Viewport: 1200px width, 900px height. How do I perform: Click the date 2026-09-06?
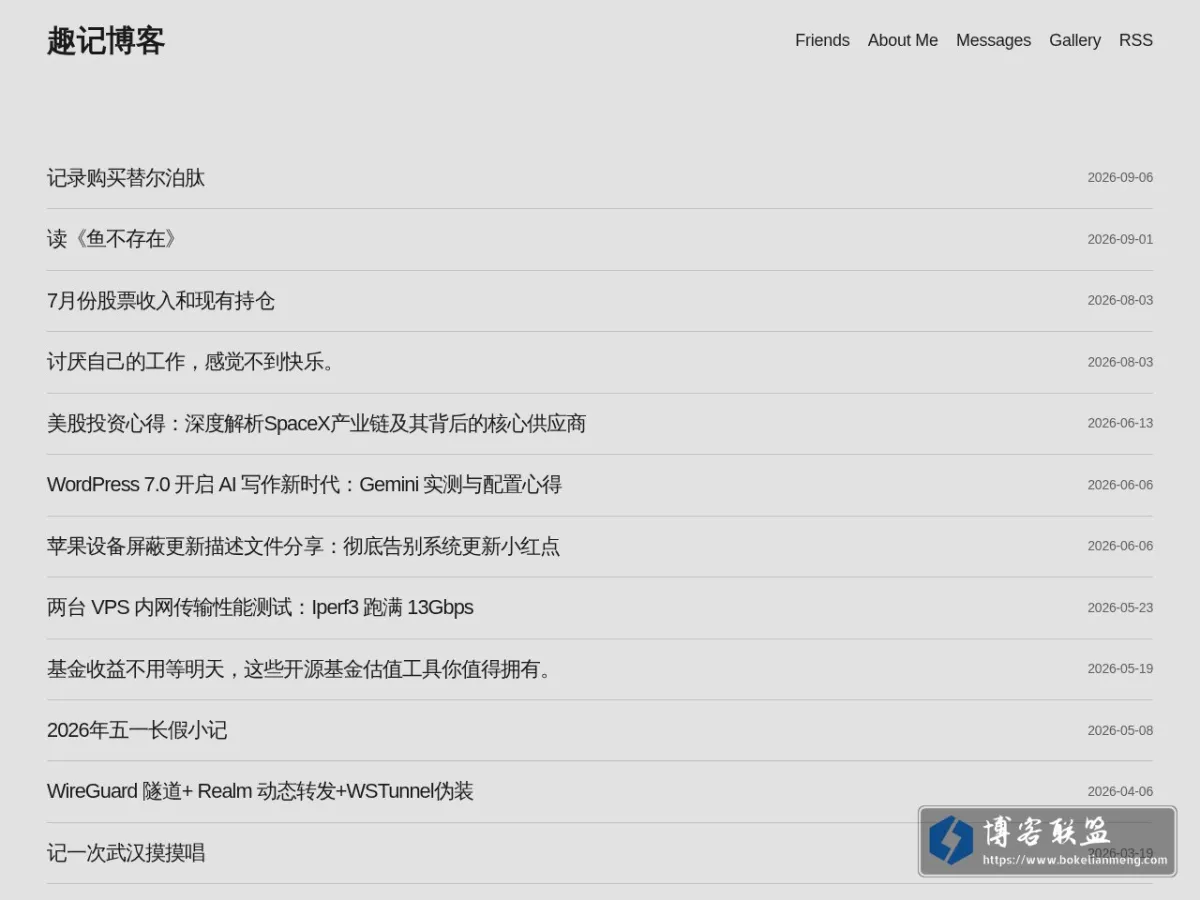click(x=1120, y=178)
